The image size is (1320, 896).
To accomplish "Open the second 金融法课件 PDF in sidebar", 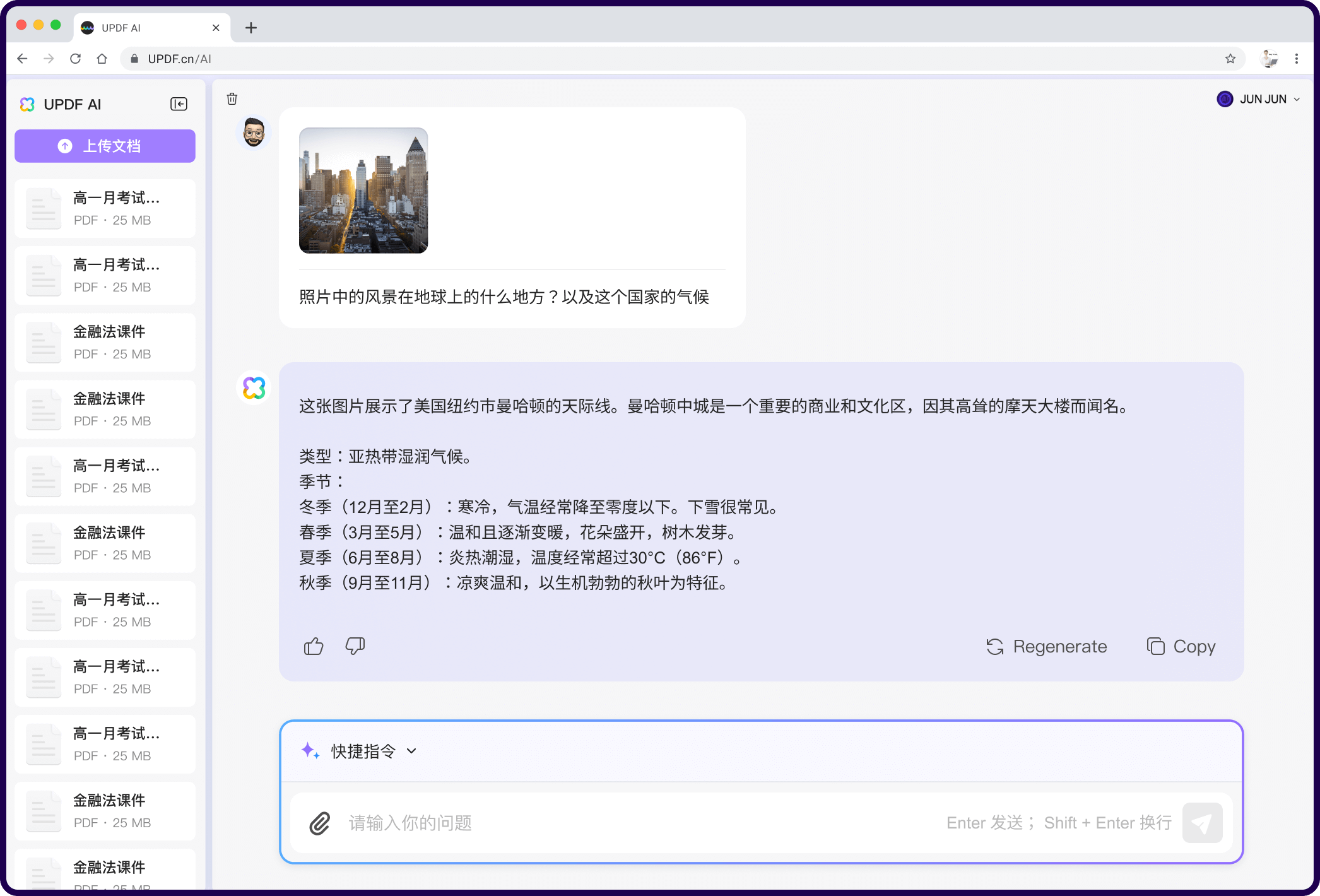I will pyautogui.click(x=105, y=409).
